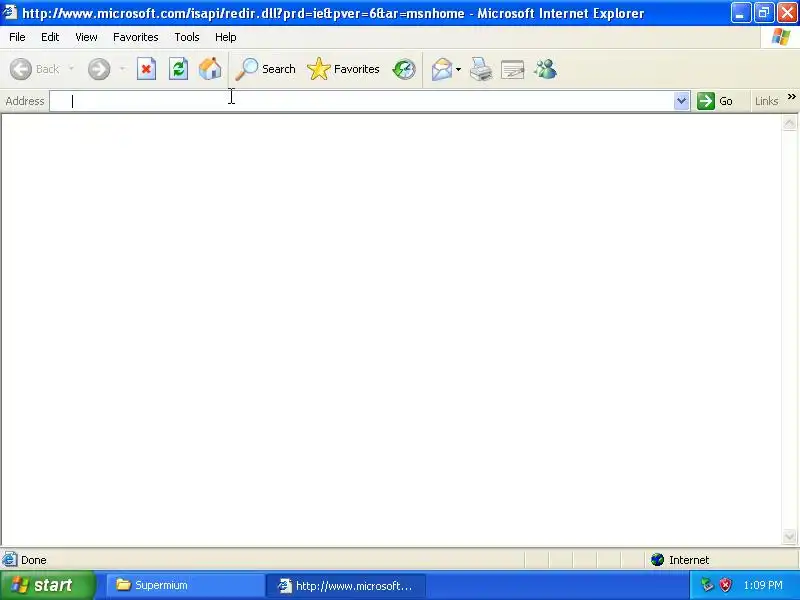Close the Internet Explorer window
Screen dimensions: 800x600
[x=787, y=13]
